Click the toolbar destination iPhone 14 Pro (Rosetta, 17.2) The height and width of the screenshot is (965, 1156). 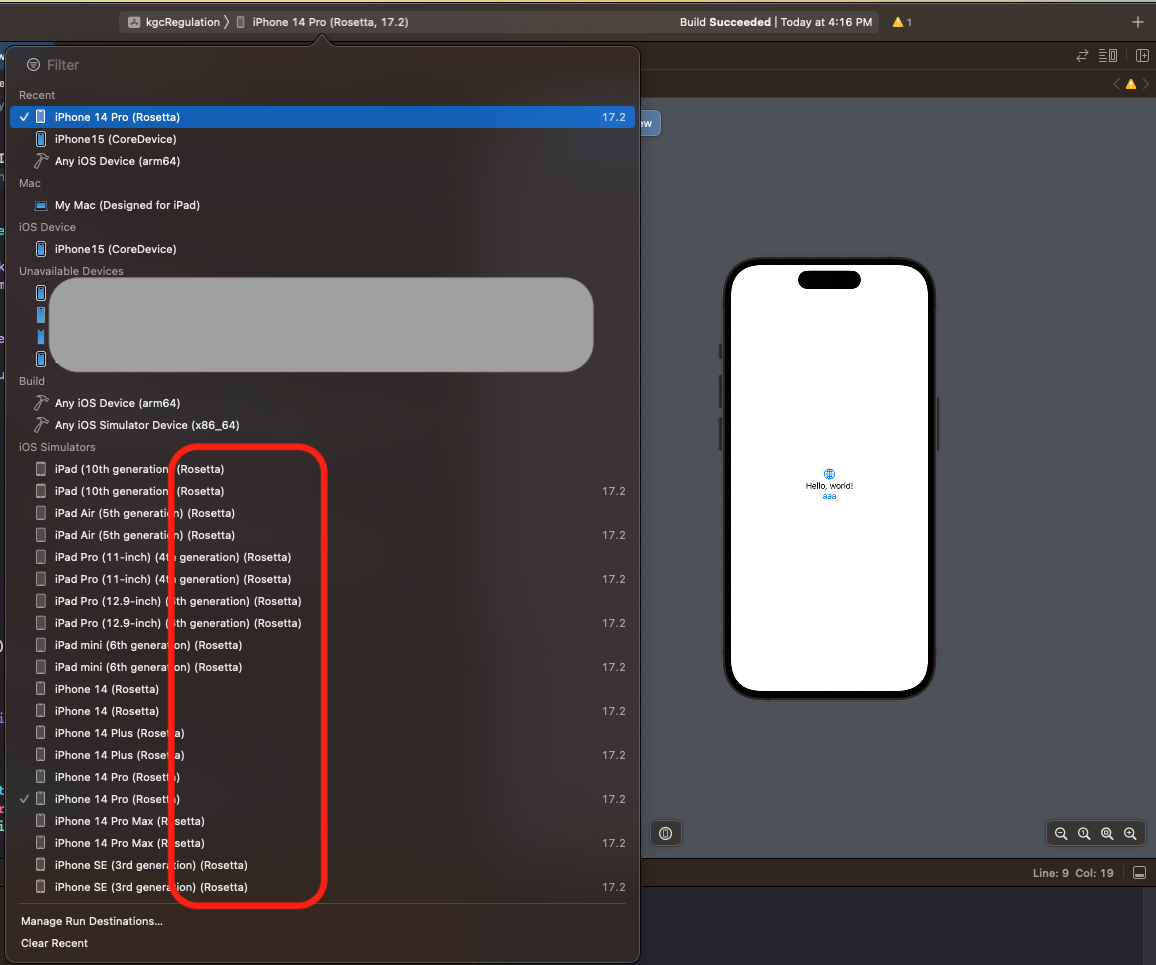point(322,22)
